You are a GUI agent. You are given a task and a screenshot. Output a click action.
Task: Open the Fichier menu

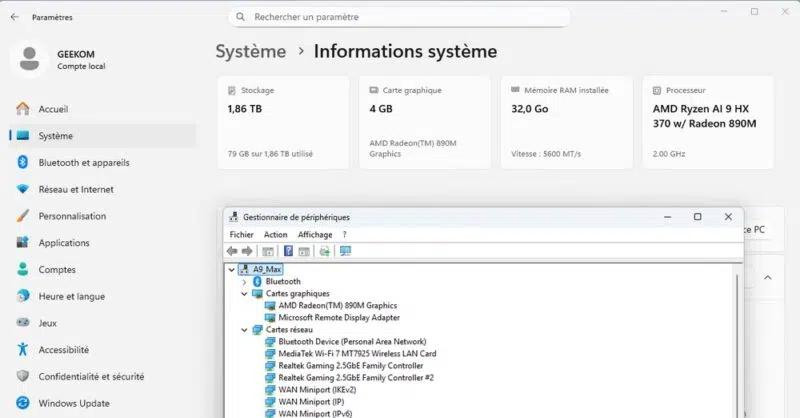coord(241,234)
